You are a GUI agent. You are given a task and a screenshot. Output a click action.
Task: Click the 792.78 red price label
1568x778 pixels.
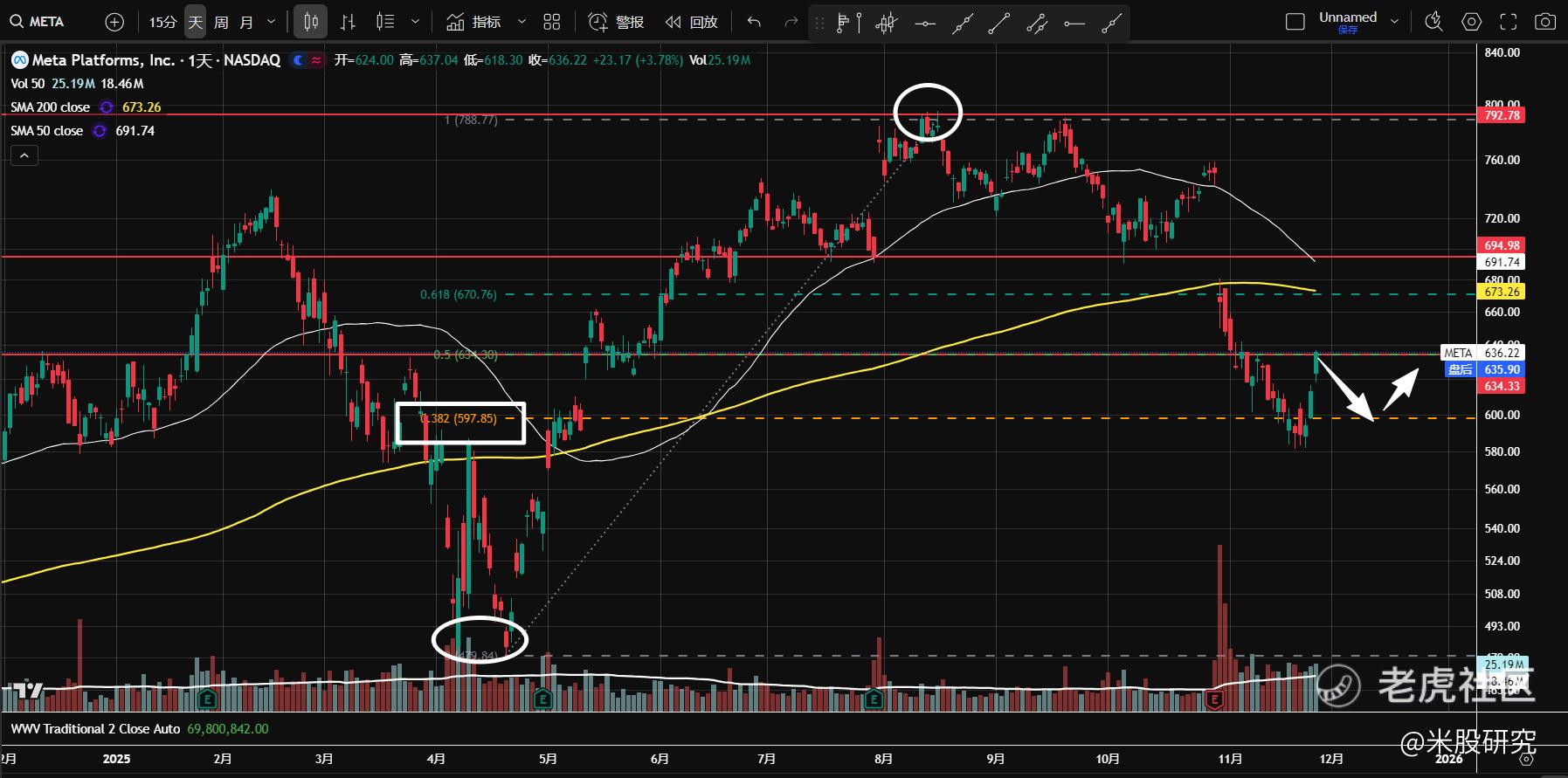1502,115
